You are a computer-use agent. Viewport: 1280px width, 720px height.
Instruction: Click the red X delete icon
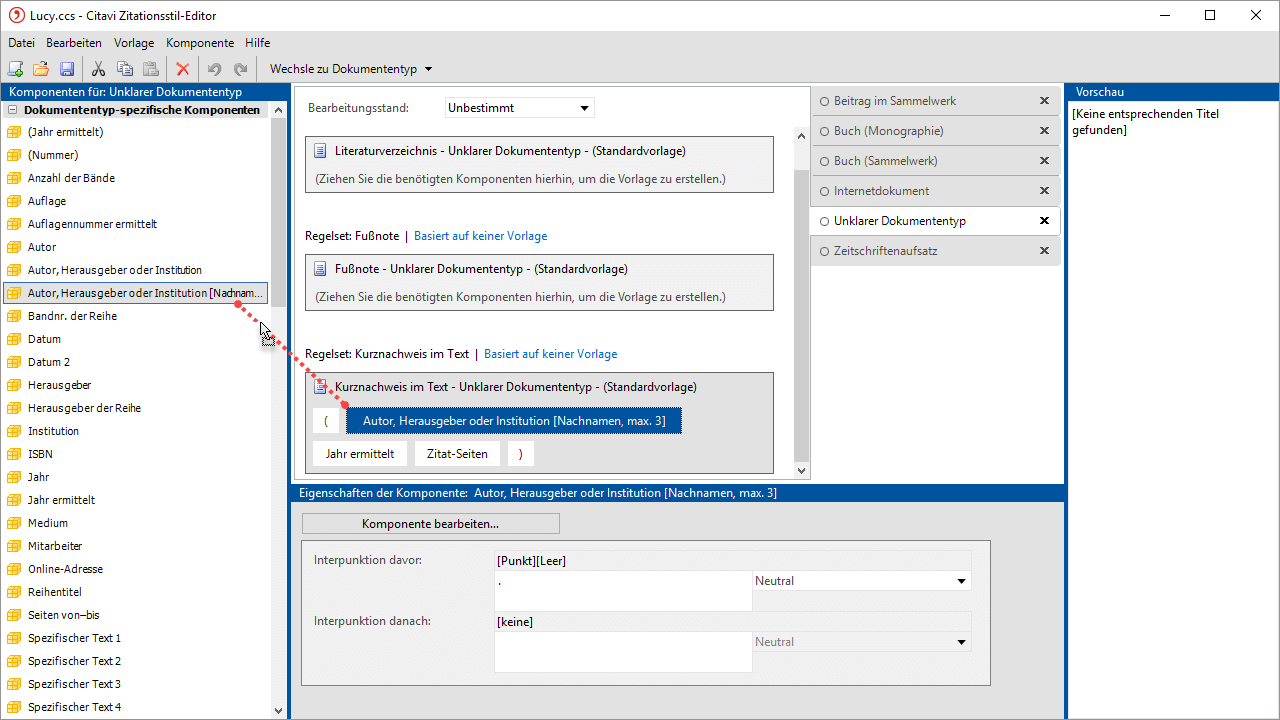[x=182, y=69]
